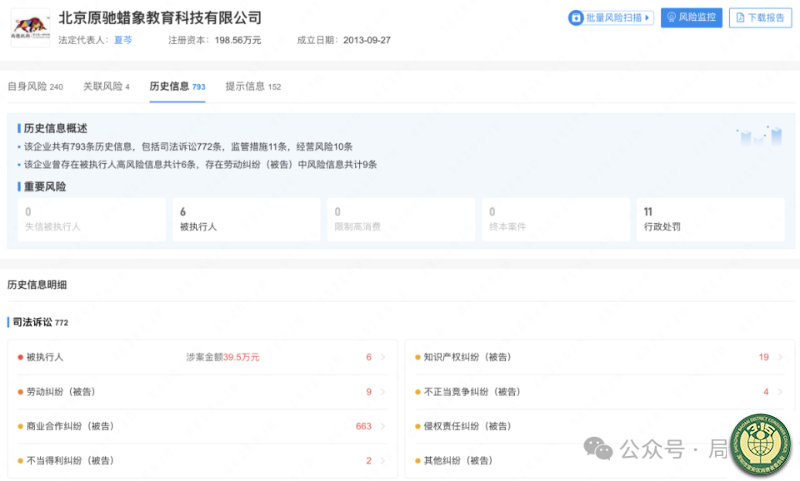The height and width of the screenshot is (481, 800).
Task: Click the 历史信息明细 heading
Action: (37, 285)
